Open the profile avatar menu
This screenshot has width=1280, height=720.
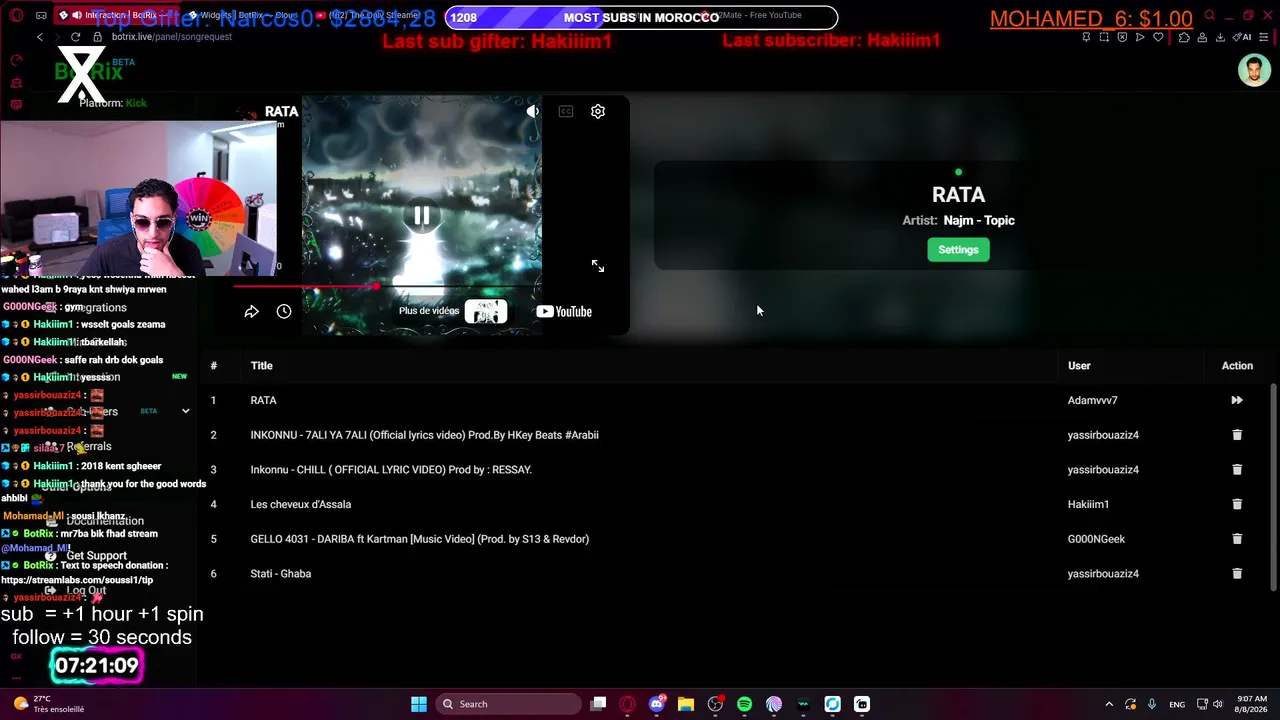tap(1254, 71)
